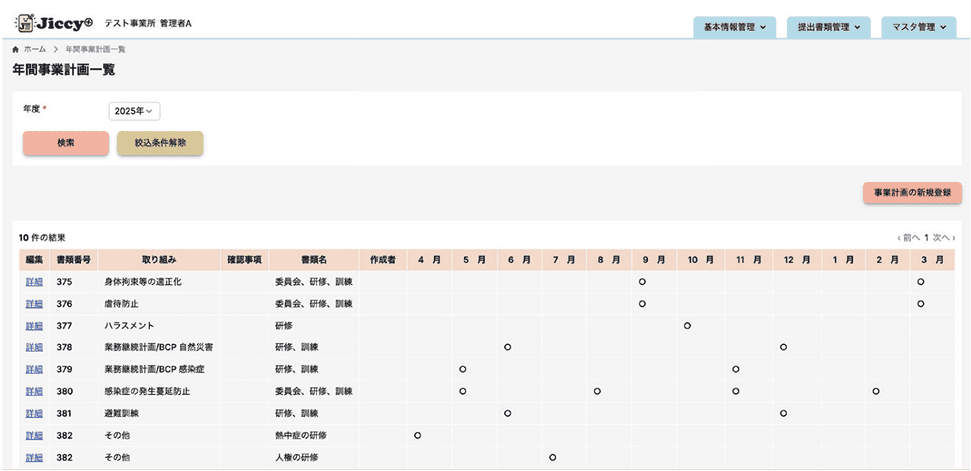Click ホーム breadcrumb link

coord(34,49)
